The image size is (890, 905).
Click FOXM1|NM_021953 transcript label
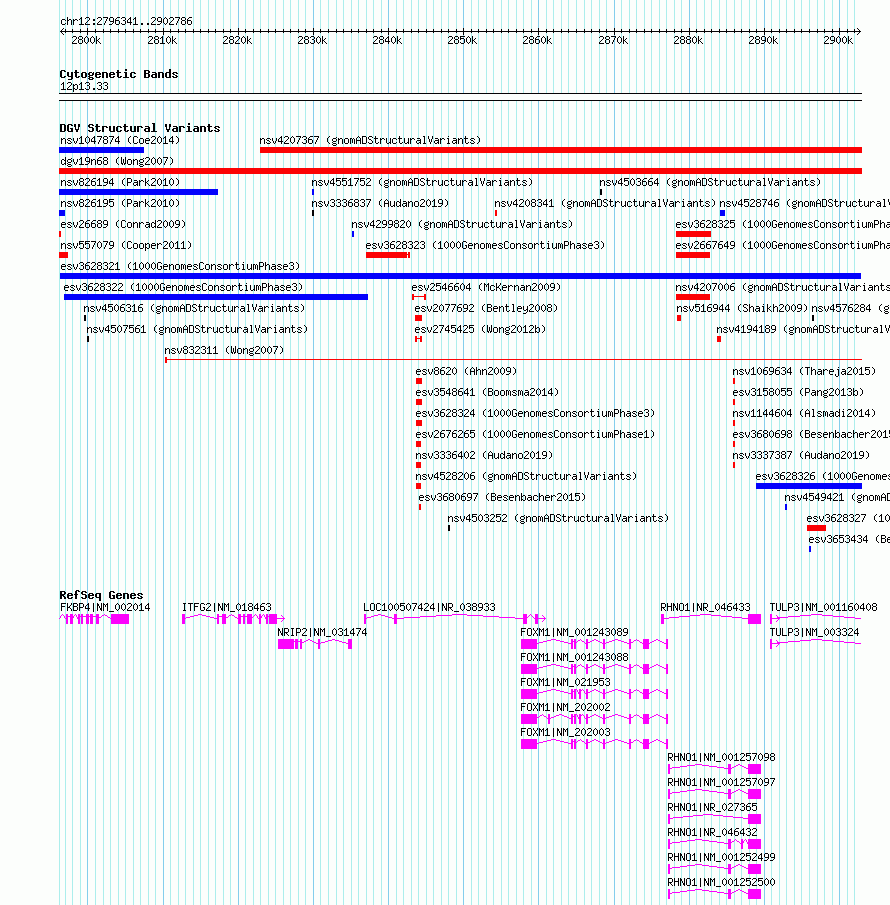click(565, 682)
